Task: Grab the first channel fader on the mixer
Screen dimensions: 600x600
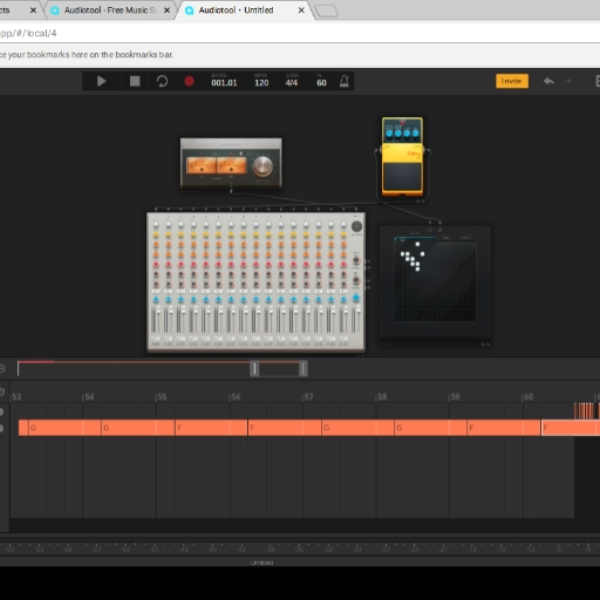Action: point(158,312)
